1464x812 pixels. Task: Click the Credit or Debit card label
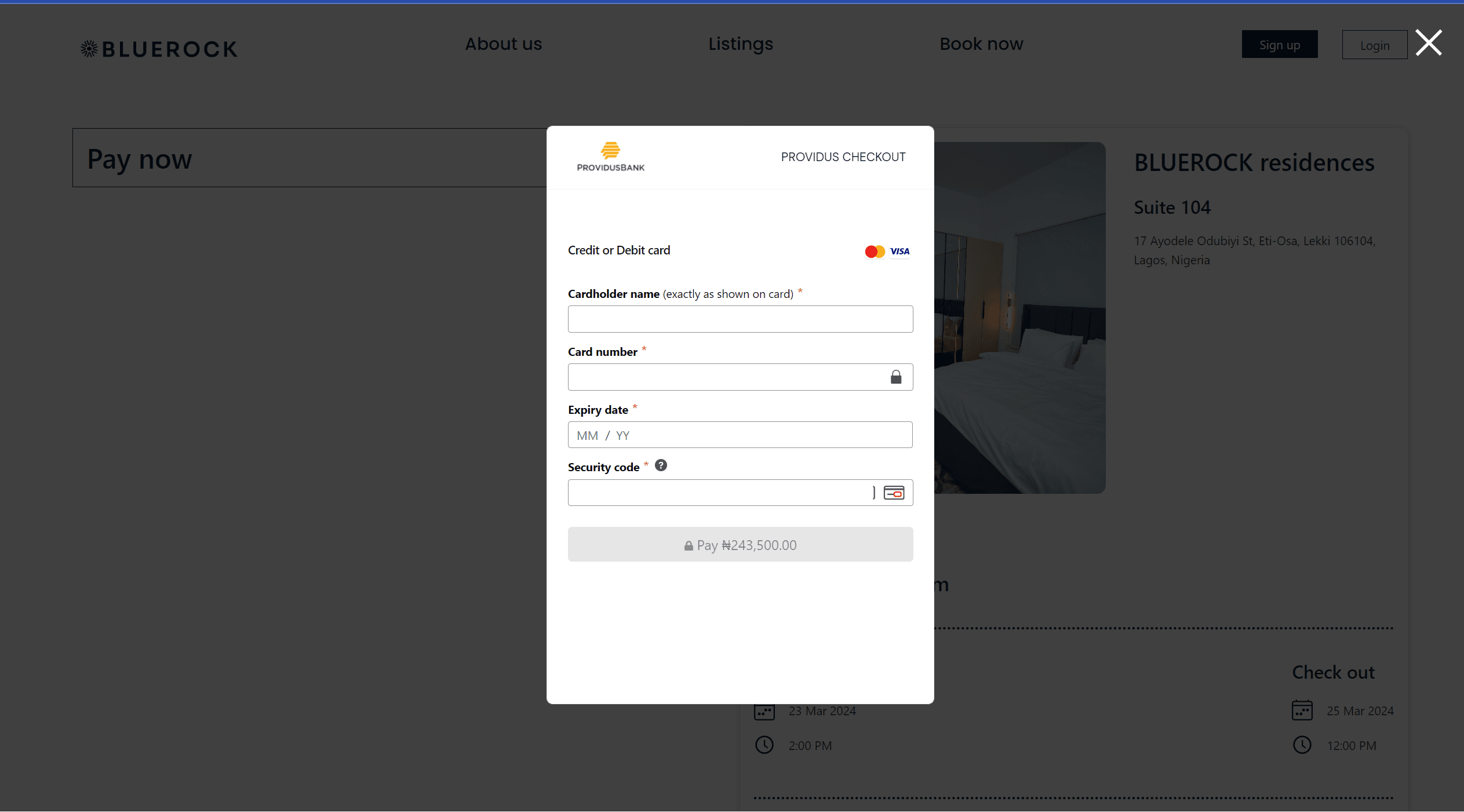click(x=619, y=250)
